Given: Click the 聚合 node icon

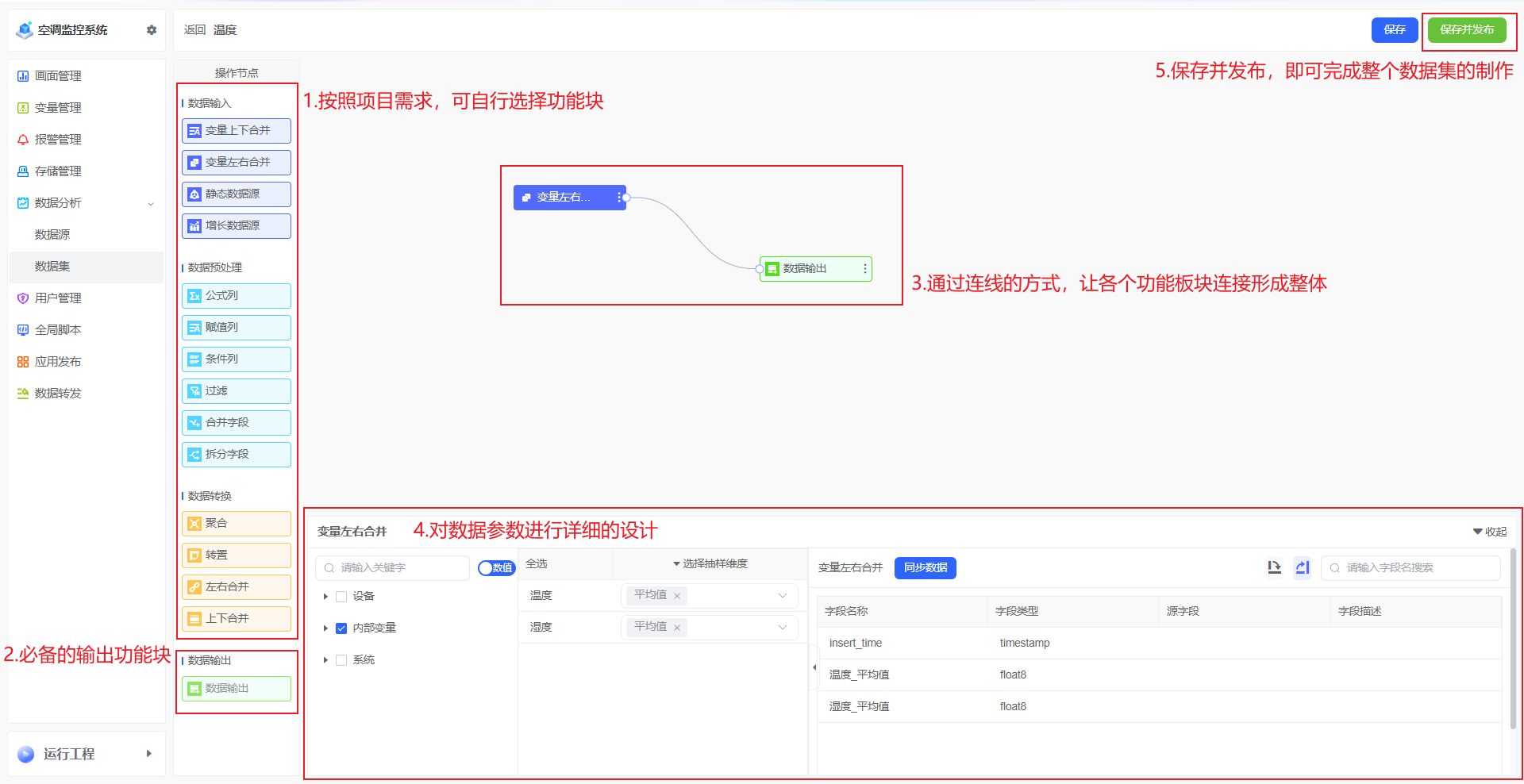Looking at the screenshot, I should [x=194, y=524].
